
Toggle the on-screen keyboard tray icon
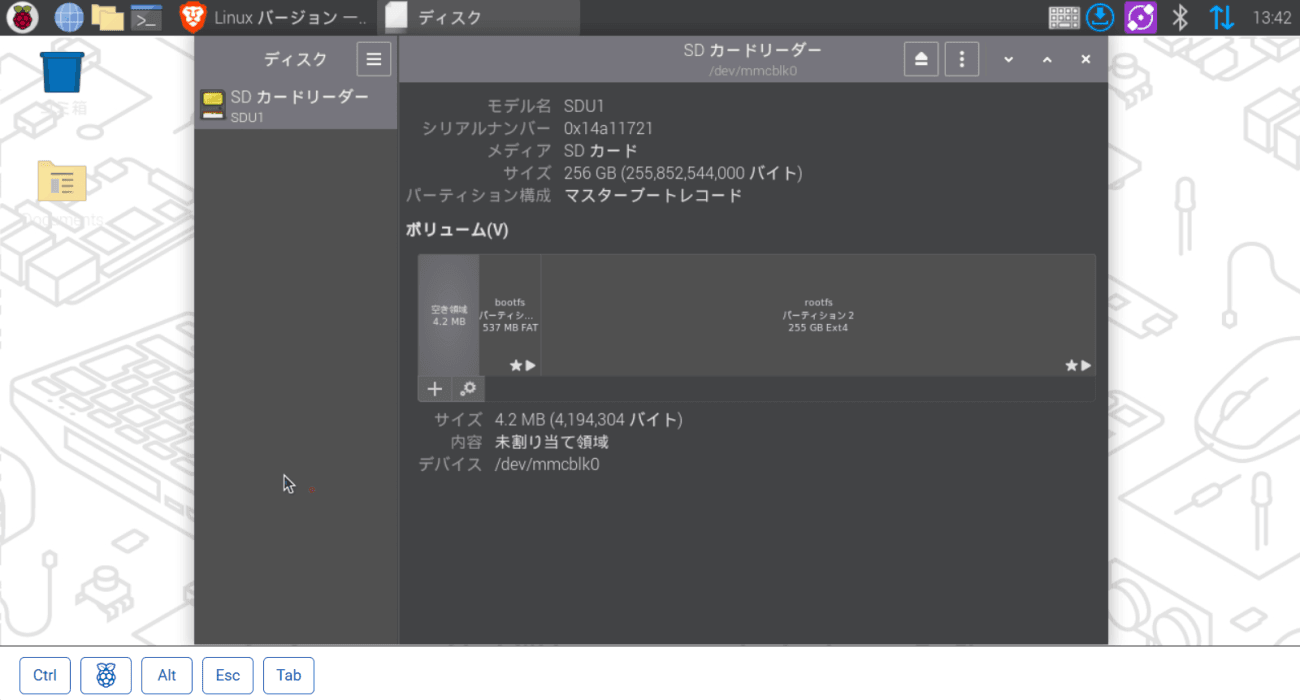(1063, 17)
